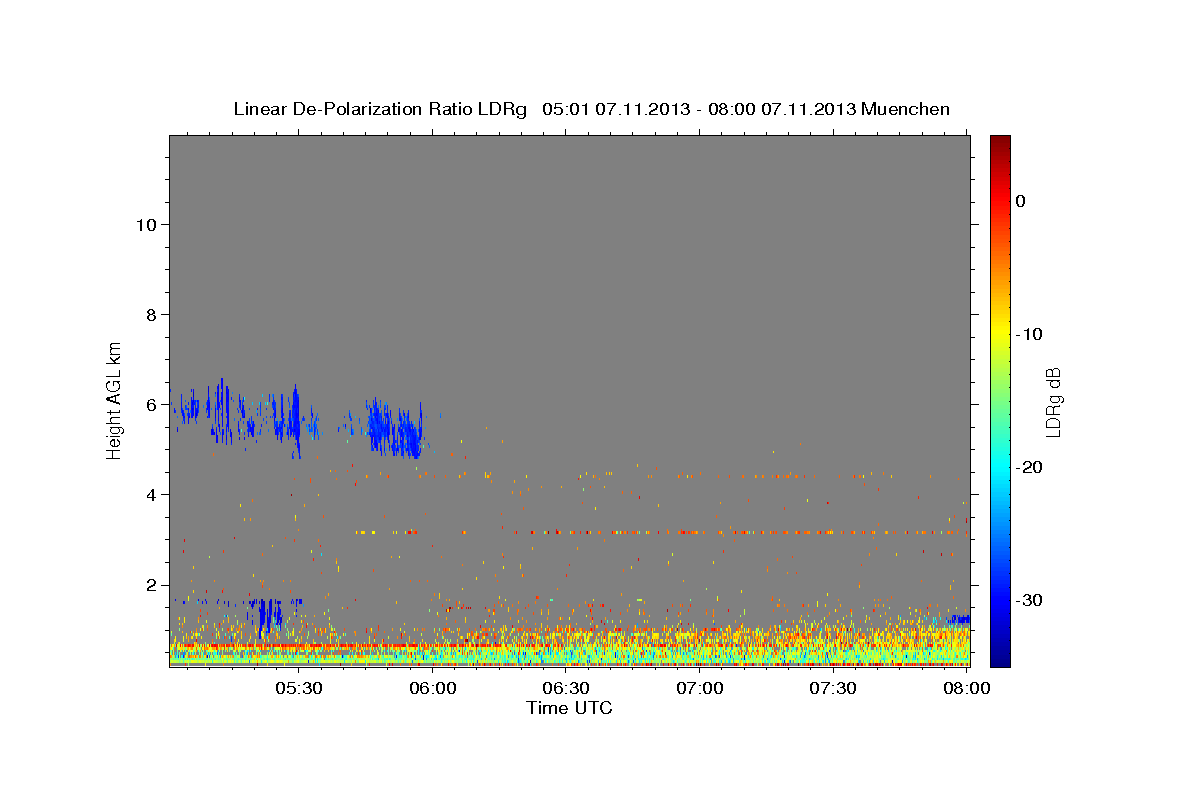Select the 07:00 time tick label

click(x=700, y=688)
